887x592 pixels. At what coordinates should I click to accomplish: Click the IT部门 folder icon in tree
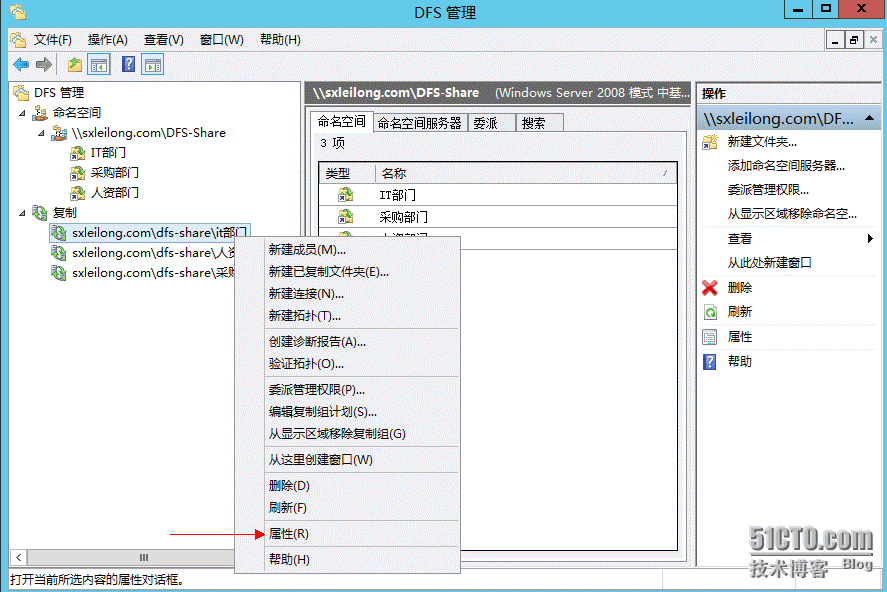[x=77, y=153]
